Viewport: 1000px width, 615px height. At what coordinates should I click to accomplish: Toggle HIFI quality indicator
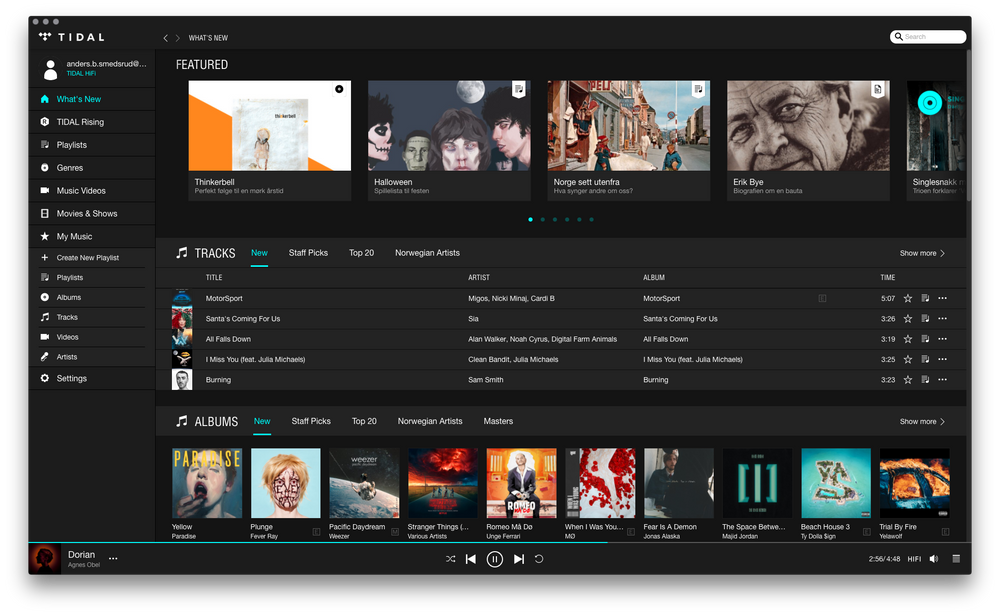tap(915, 559)
